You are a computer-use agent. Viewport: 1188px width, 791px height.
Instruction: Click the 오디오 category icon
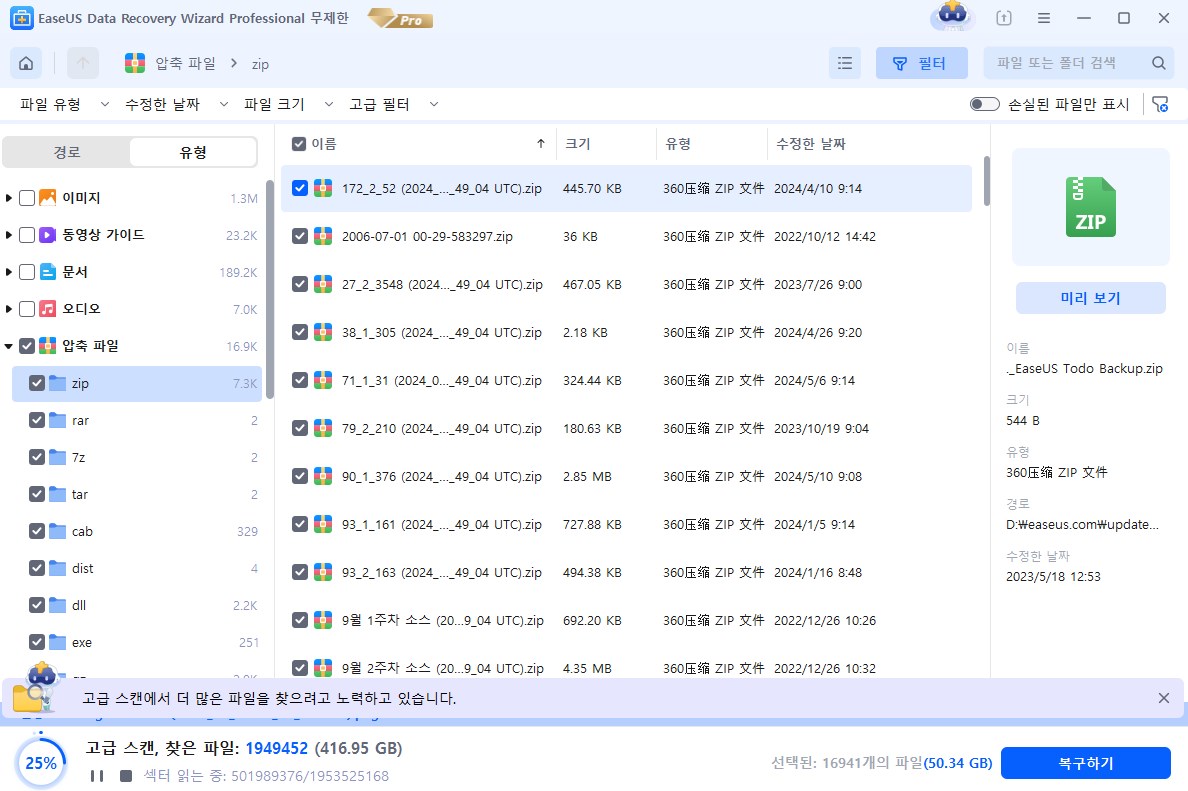point(48,309)
